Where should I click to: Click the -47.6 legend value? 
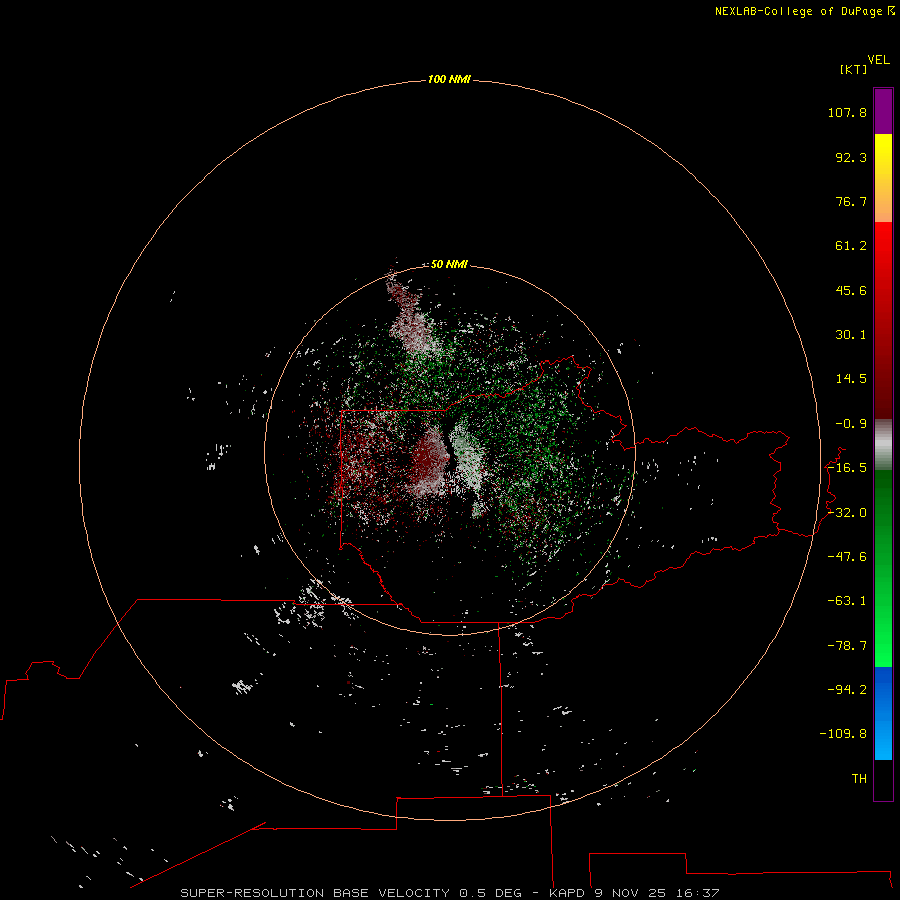point(847,557)
